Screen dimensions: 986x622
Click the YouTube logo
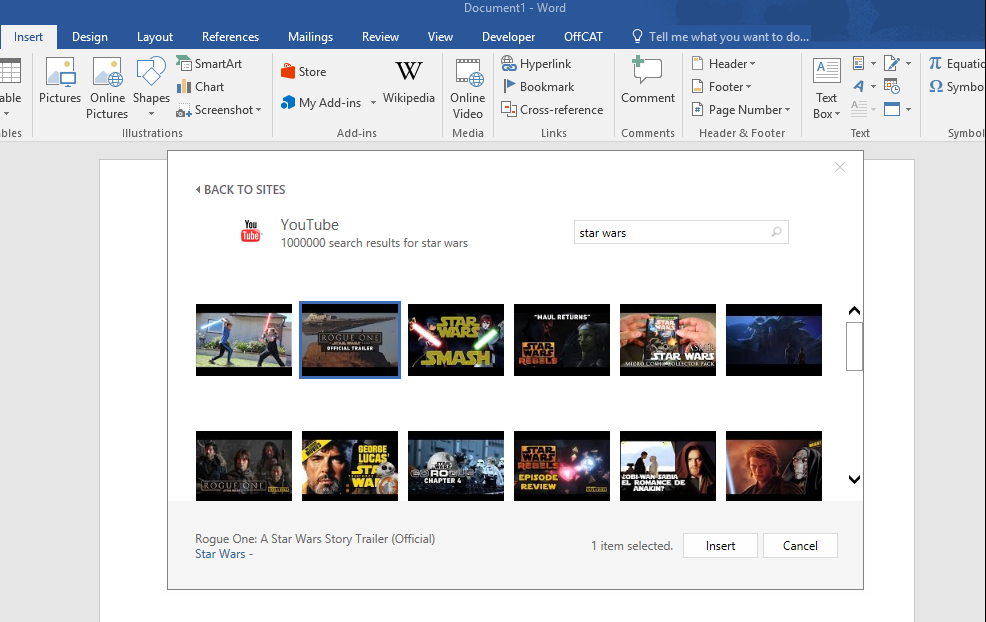tap(251, 231)
